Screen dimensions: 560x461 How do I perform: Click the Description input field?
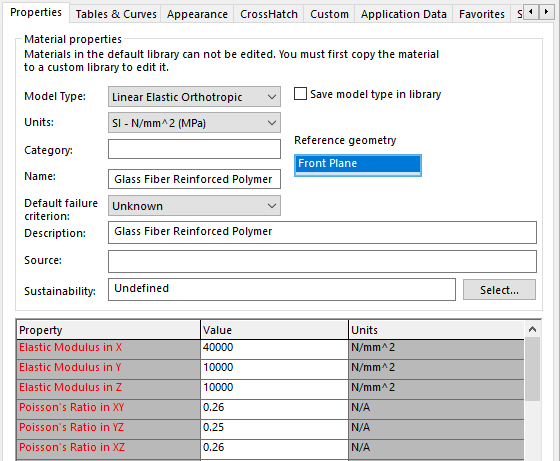(322, 232)
